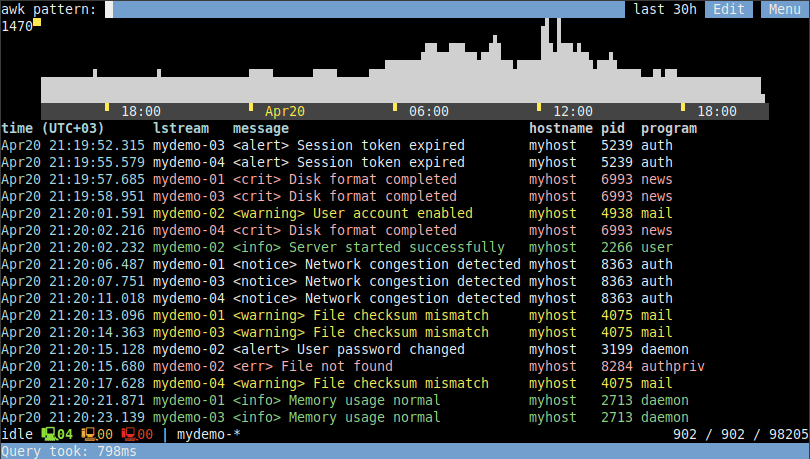Click the 12:00 timeline label
810x459 pixels.
pyautogui.click(x=572, y=111)
